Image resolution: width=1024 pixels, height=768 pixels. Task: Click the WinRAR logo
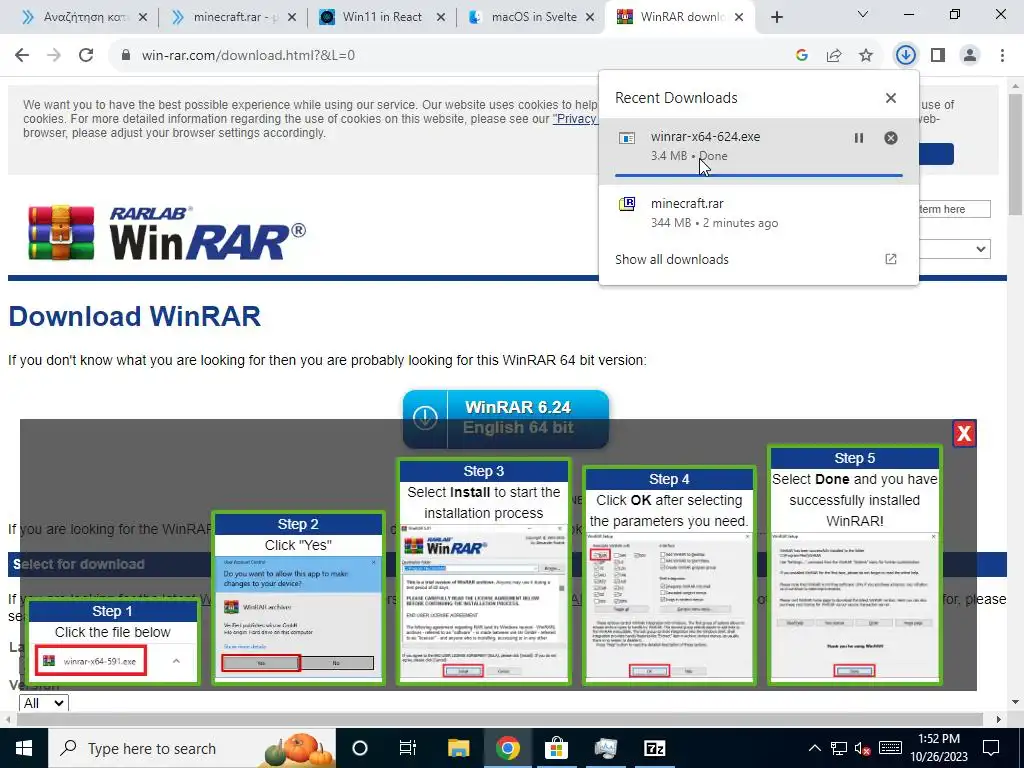coord(167,233)
